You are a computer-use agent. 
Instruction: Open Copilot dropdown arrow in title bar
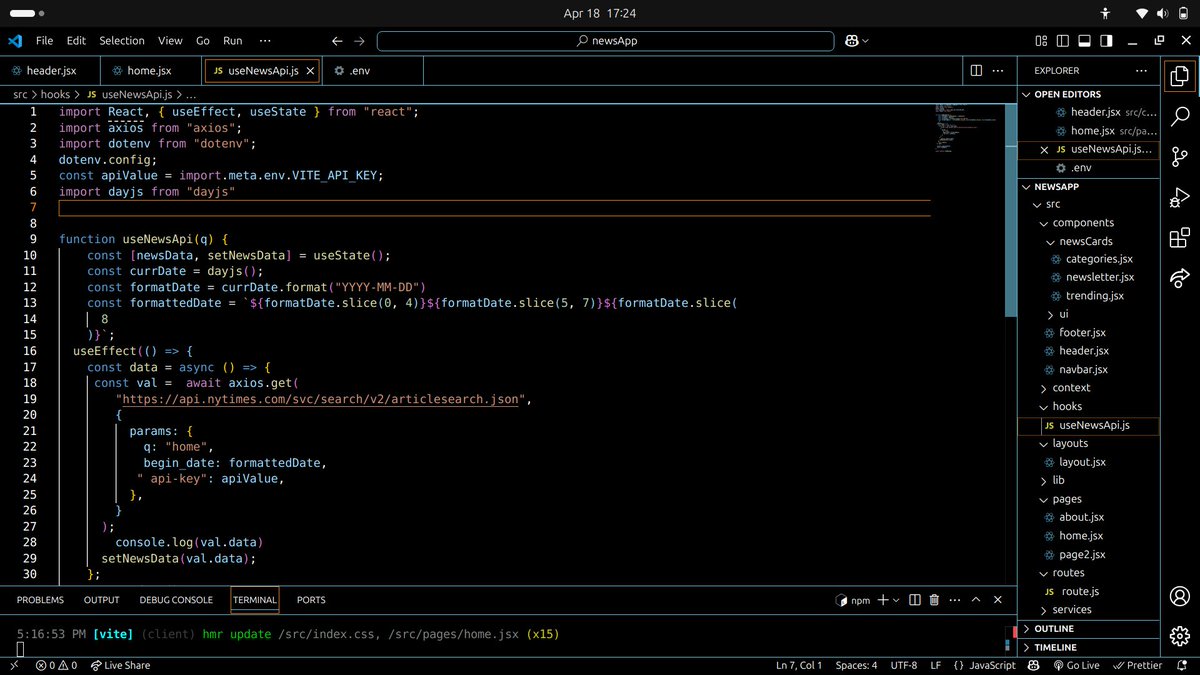865,41
